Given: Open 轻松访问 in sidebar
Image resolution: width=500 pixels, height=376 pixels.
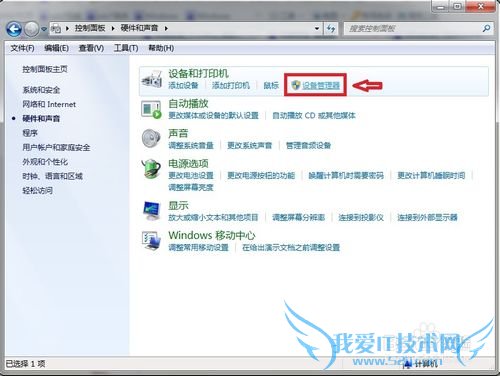Looking at the screenshot, I should [37, 191].
